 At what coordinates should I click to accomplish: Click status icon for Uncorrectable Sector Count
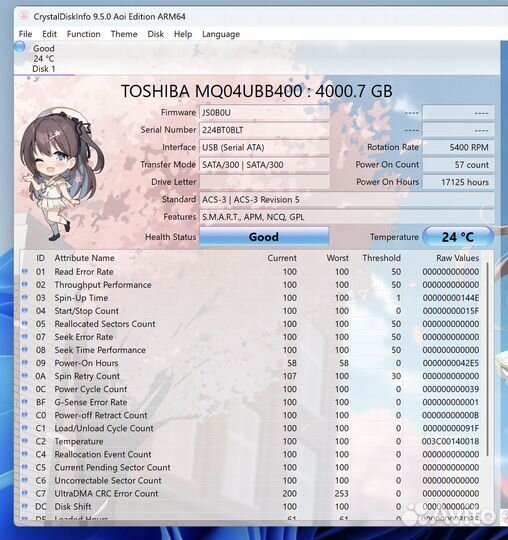click(24, 480)
